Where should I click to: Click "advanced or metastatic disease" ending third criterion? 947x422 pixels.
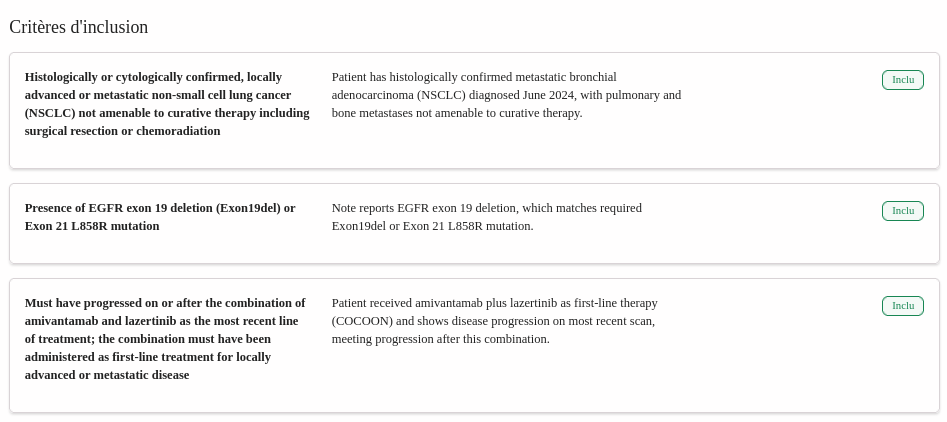point(107,375)
